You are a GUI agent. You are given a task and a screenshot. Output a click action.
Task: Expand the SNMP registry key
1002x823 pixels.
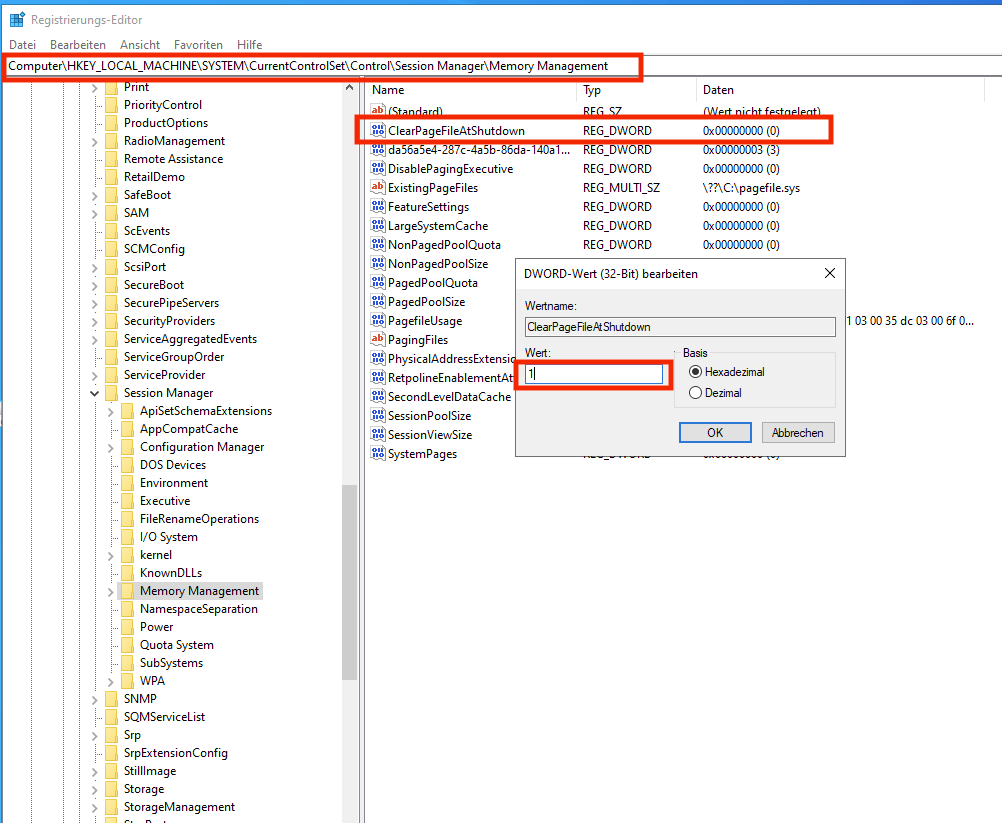(93, 699)
